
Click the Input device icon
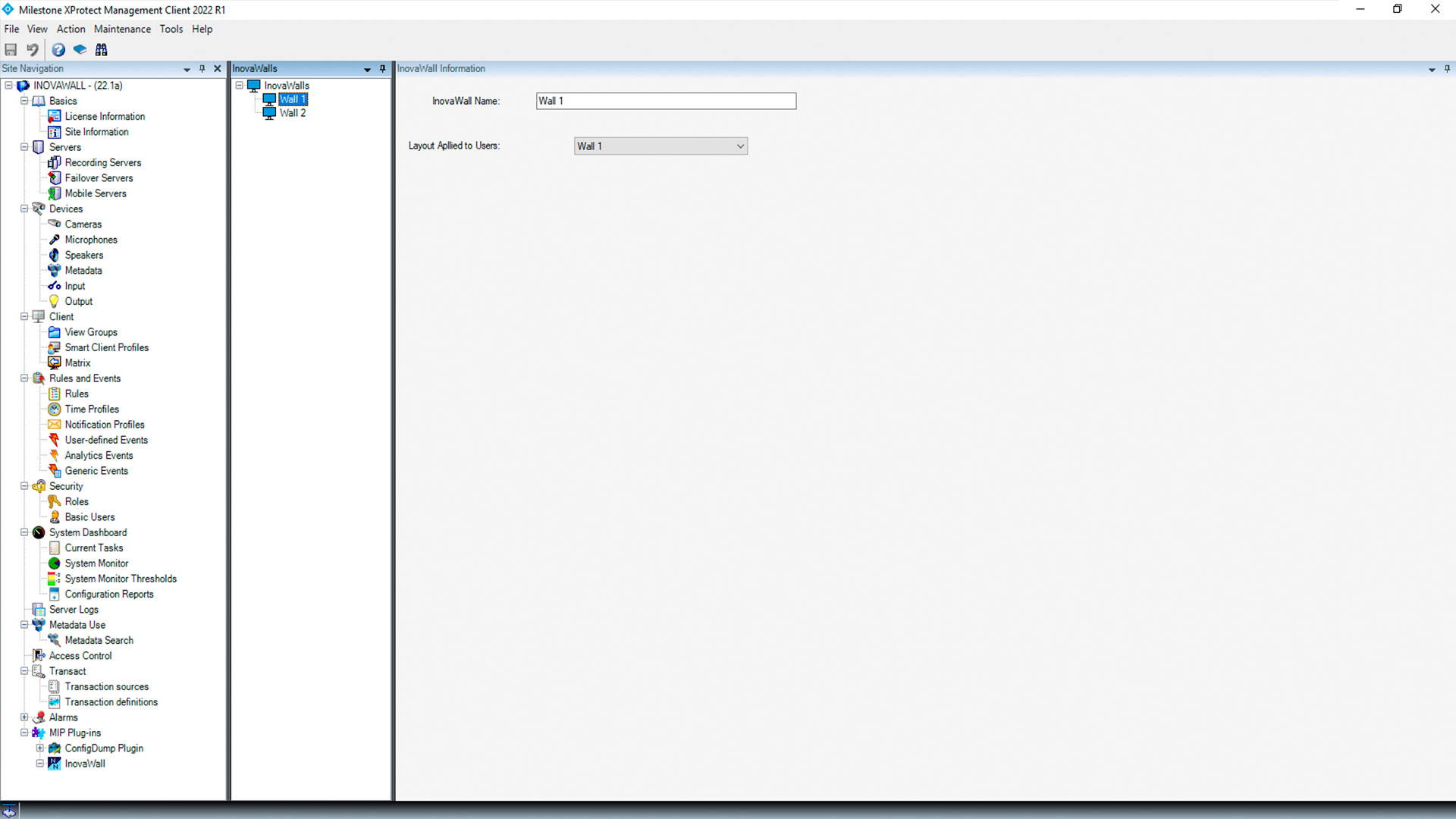point(55,286)
